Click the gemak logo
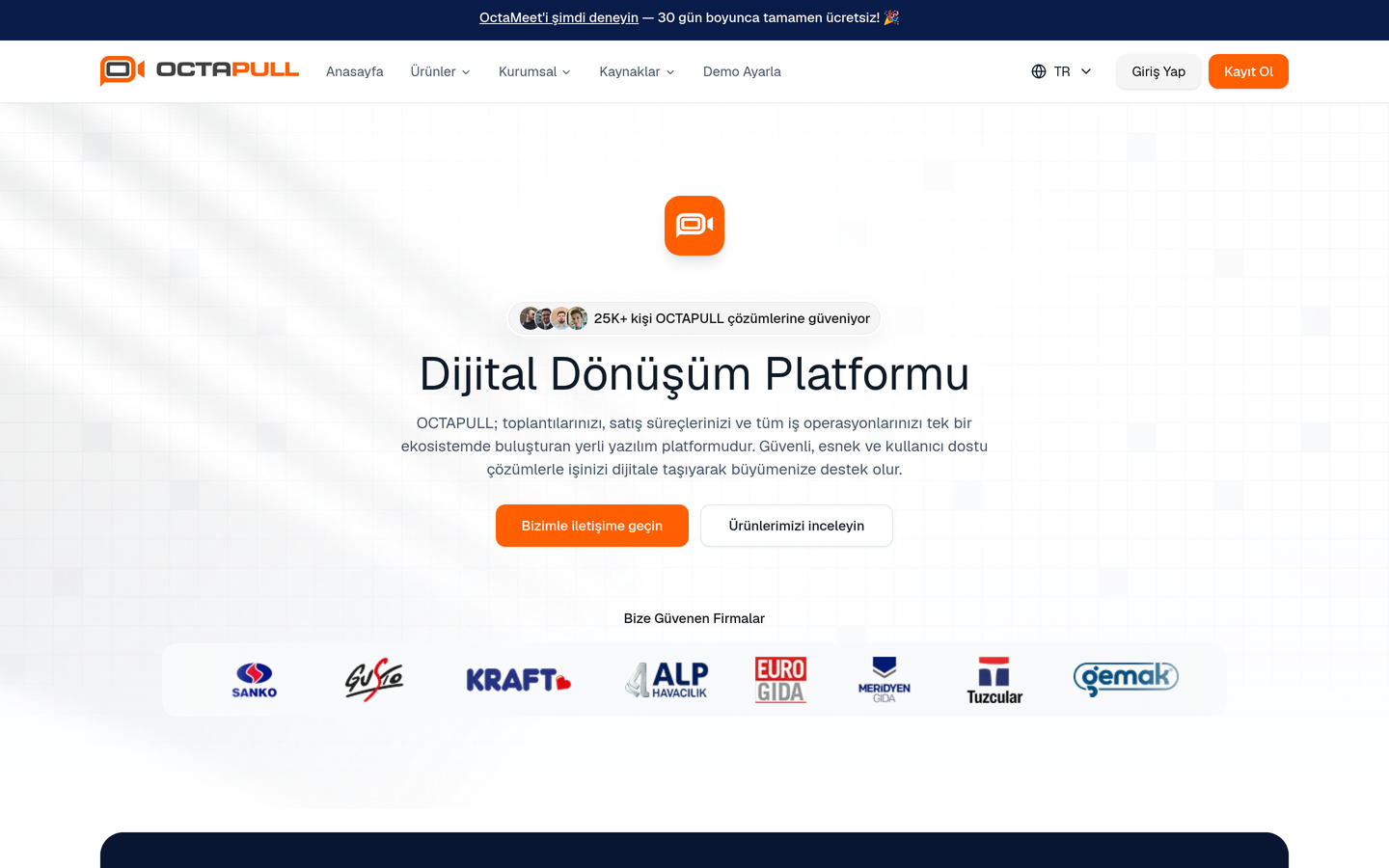 coord(1126,679)
